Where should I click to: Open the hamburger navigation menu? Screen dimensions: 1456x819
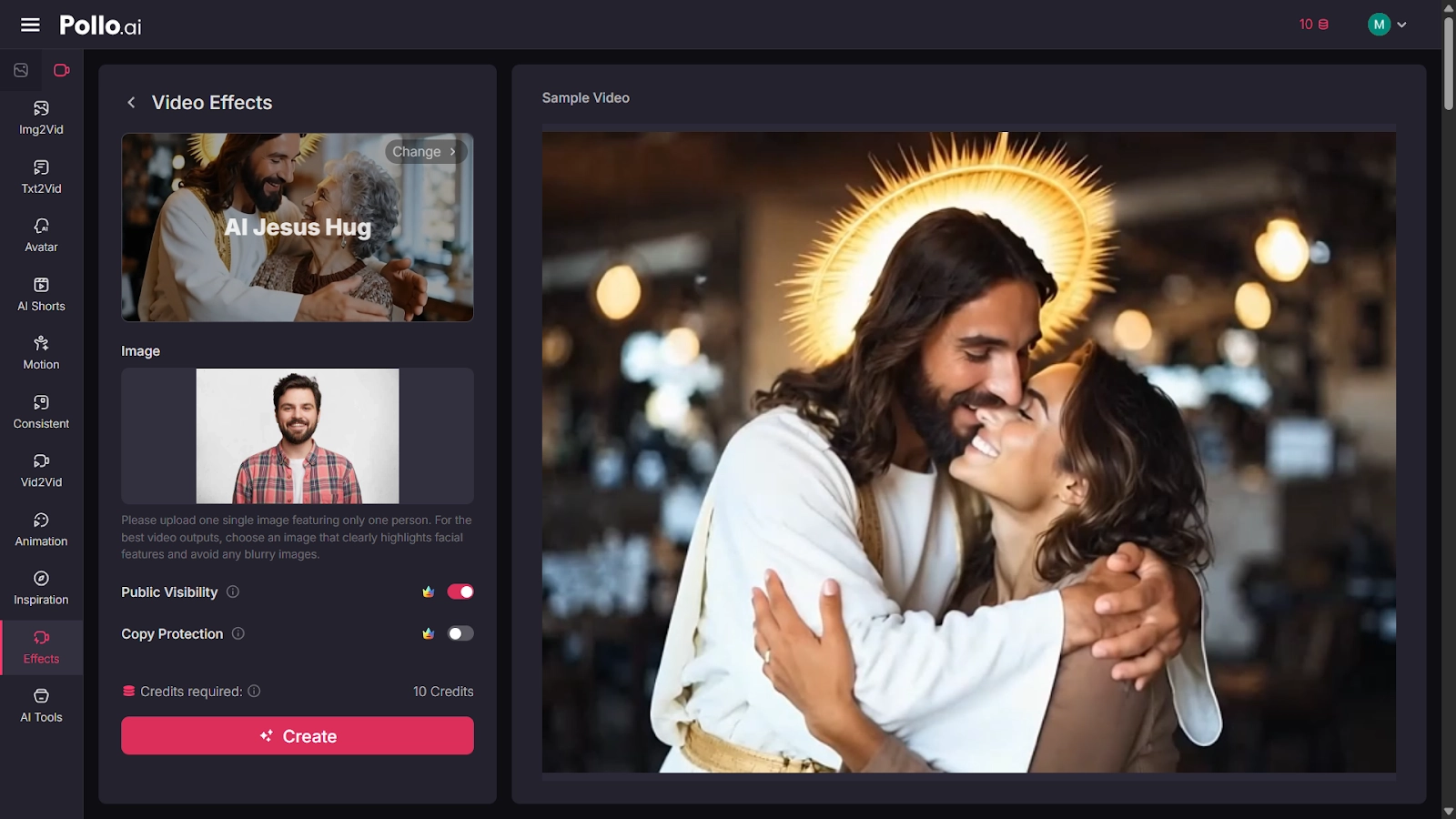pos(30,25)
